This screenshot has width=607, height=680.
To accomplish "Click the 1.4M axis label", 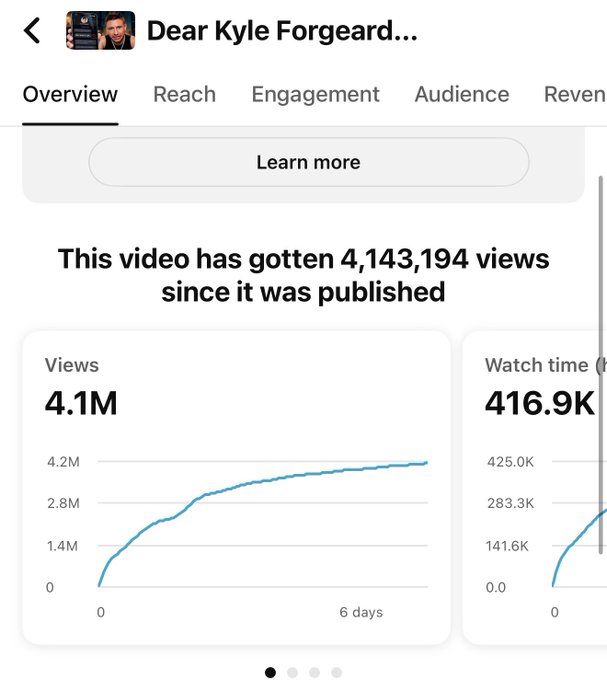I will click(x=62, y=546).
